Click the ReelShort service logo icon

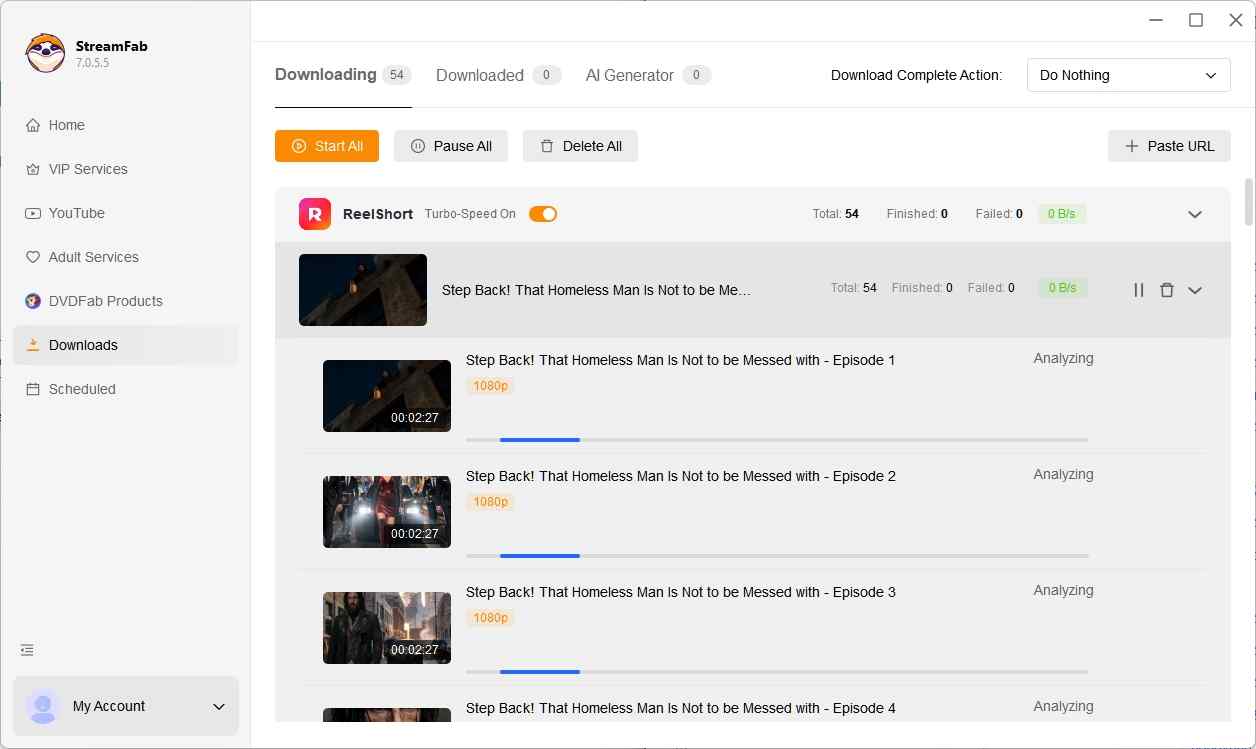[x=315, y=214]
